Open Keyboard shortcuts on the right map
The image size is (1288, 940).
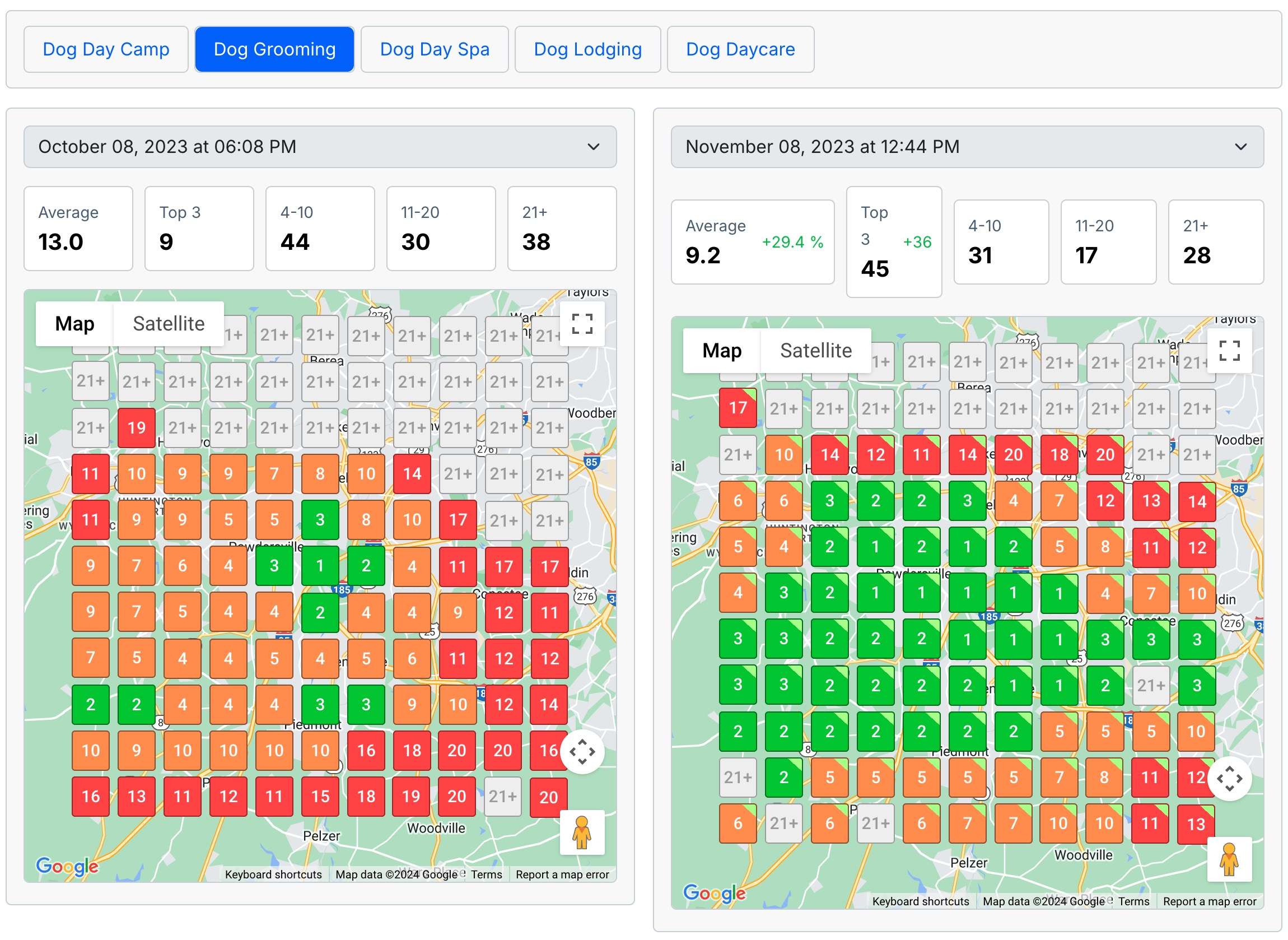click(x=920, y=901)
